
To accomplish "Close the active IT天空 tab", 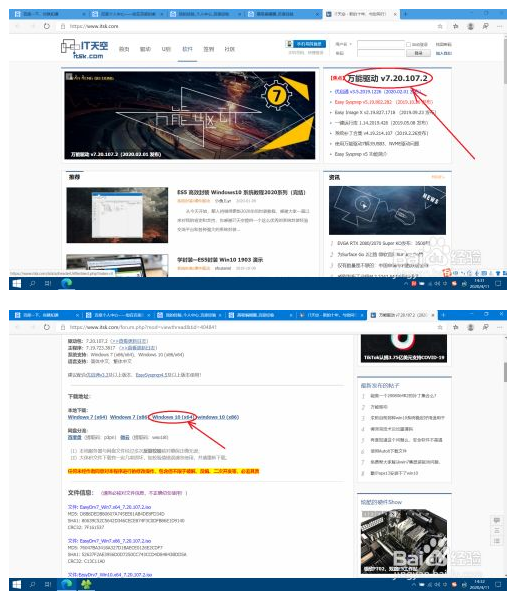I will 395,14.
